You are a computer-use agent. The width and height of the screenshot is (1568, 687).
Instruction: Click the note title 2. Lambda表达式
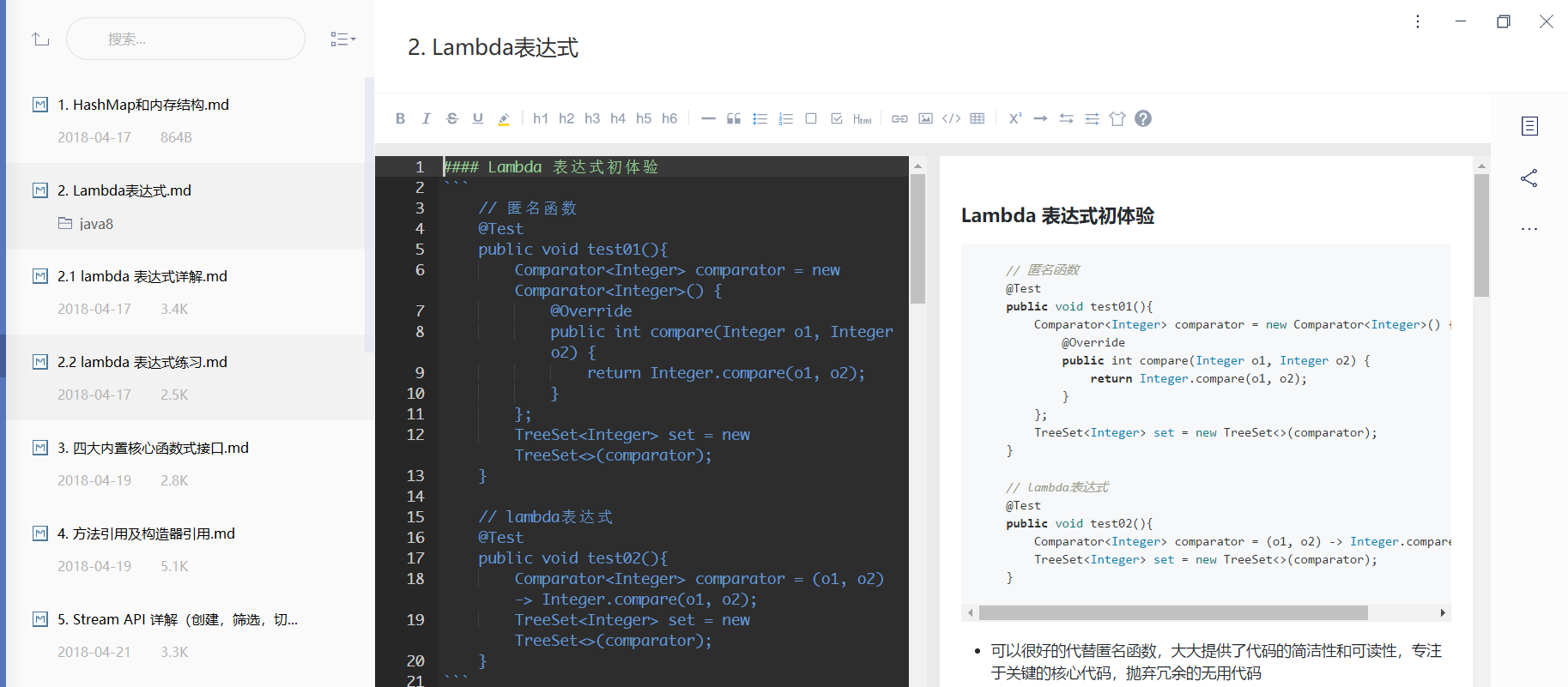coord(493,47)
